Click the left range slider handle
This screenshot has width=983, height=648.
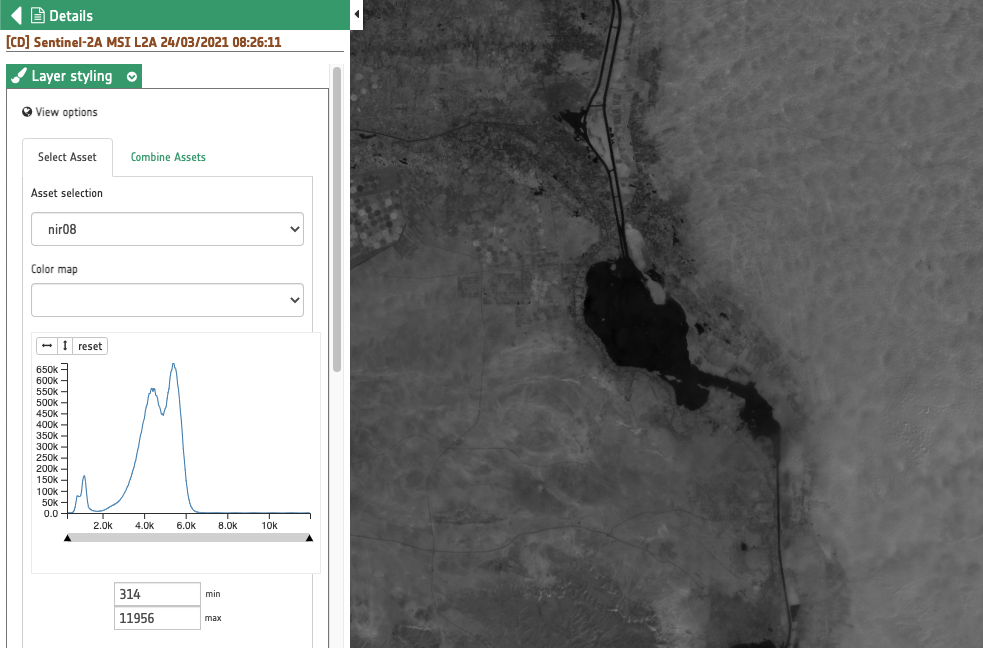(67, 538)
